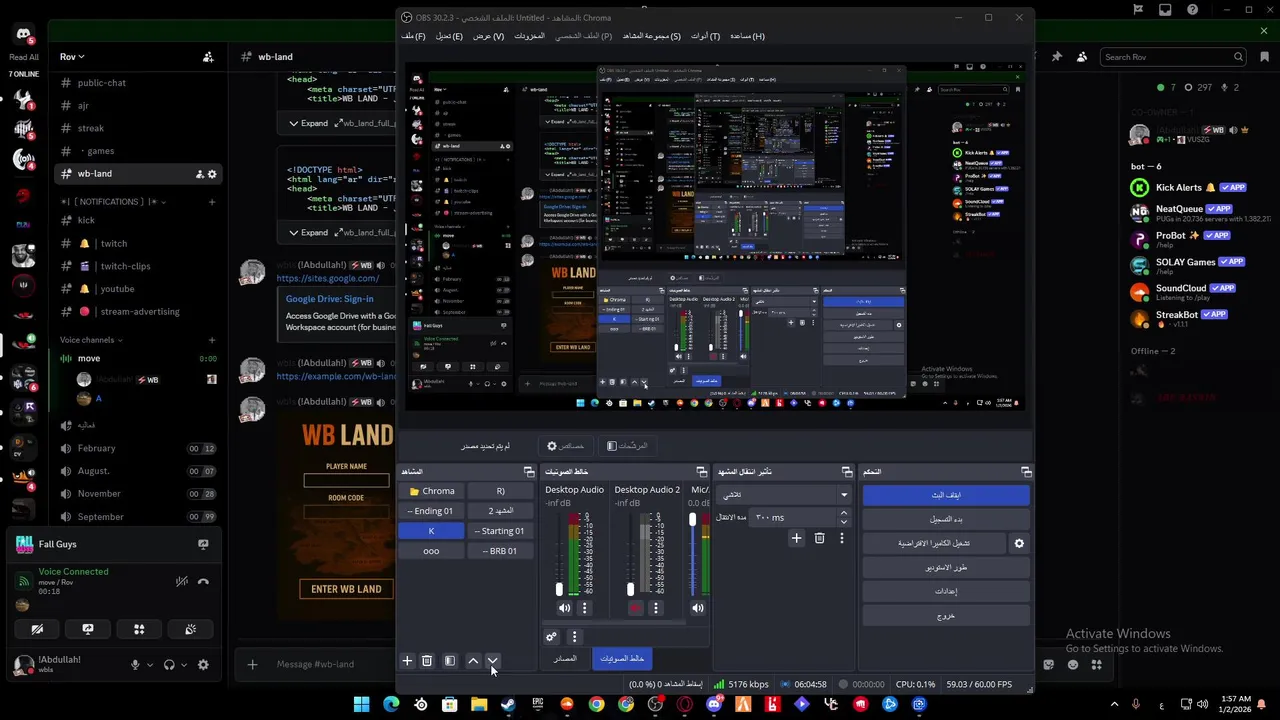Open transition type dropdown
The image size is (1280, 720).
tap(783, 494)
